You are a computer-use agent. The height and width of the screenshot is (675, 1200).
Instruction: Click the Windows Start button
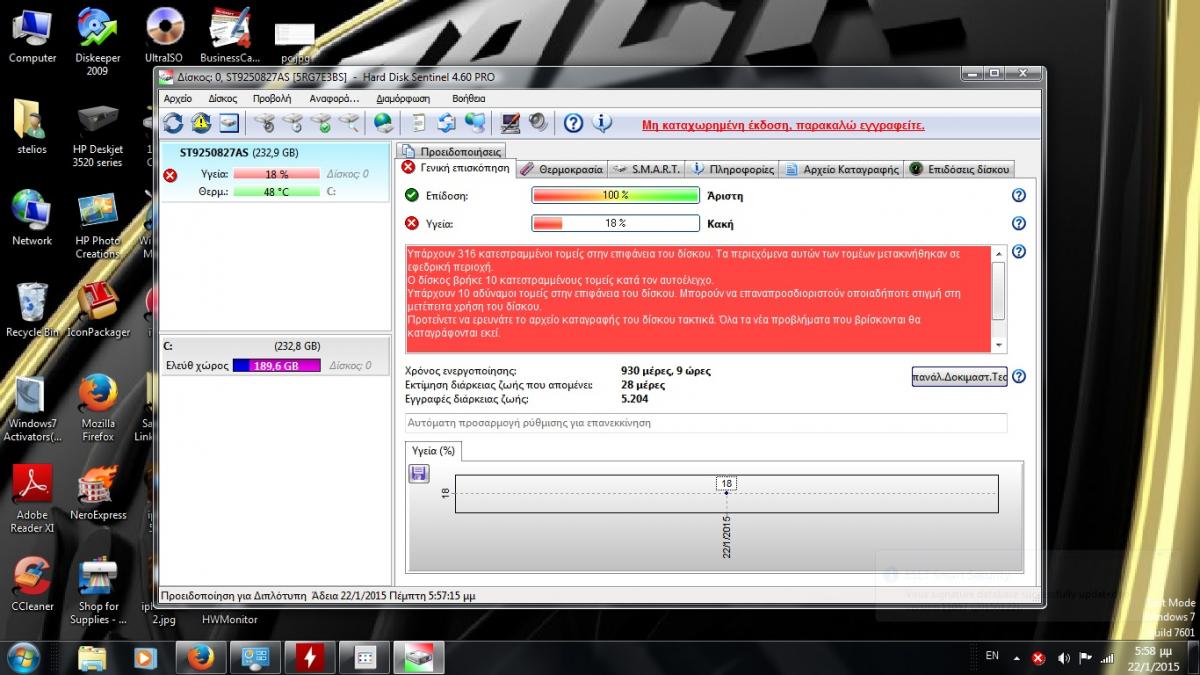pos(22,657)
